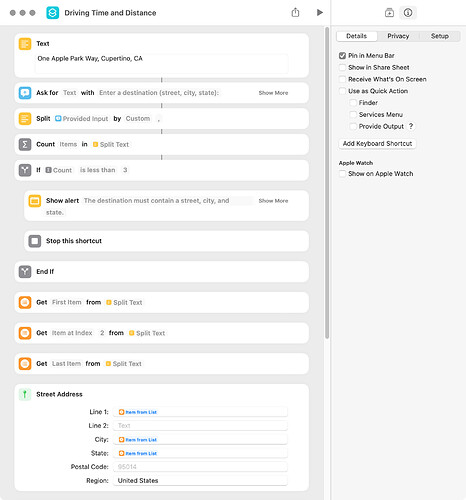Screen dimensions: 466x500
Task: Click the Driving Time and Distance shortcut icon
Action: (x=53, y=13)
